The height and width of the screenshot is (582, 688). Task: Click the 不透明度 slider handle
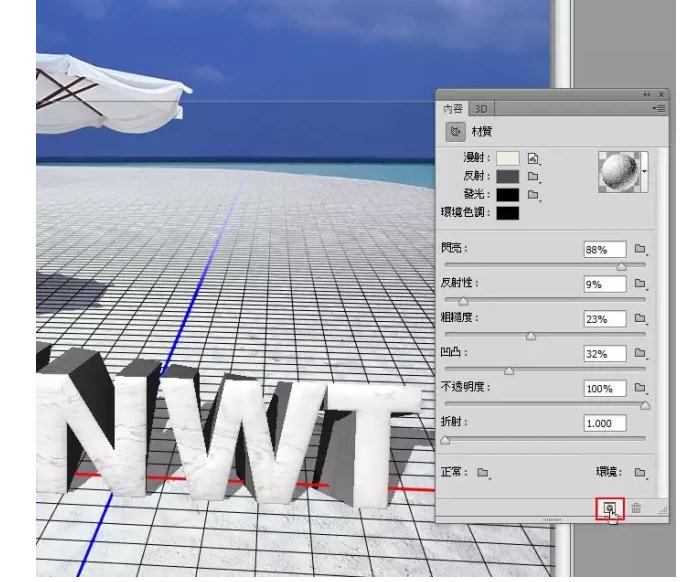[645, 406]
